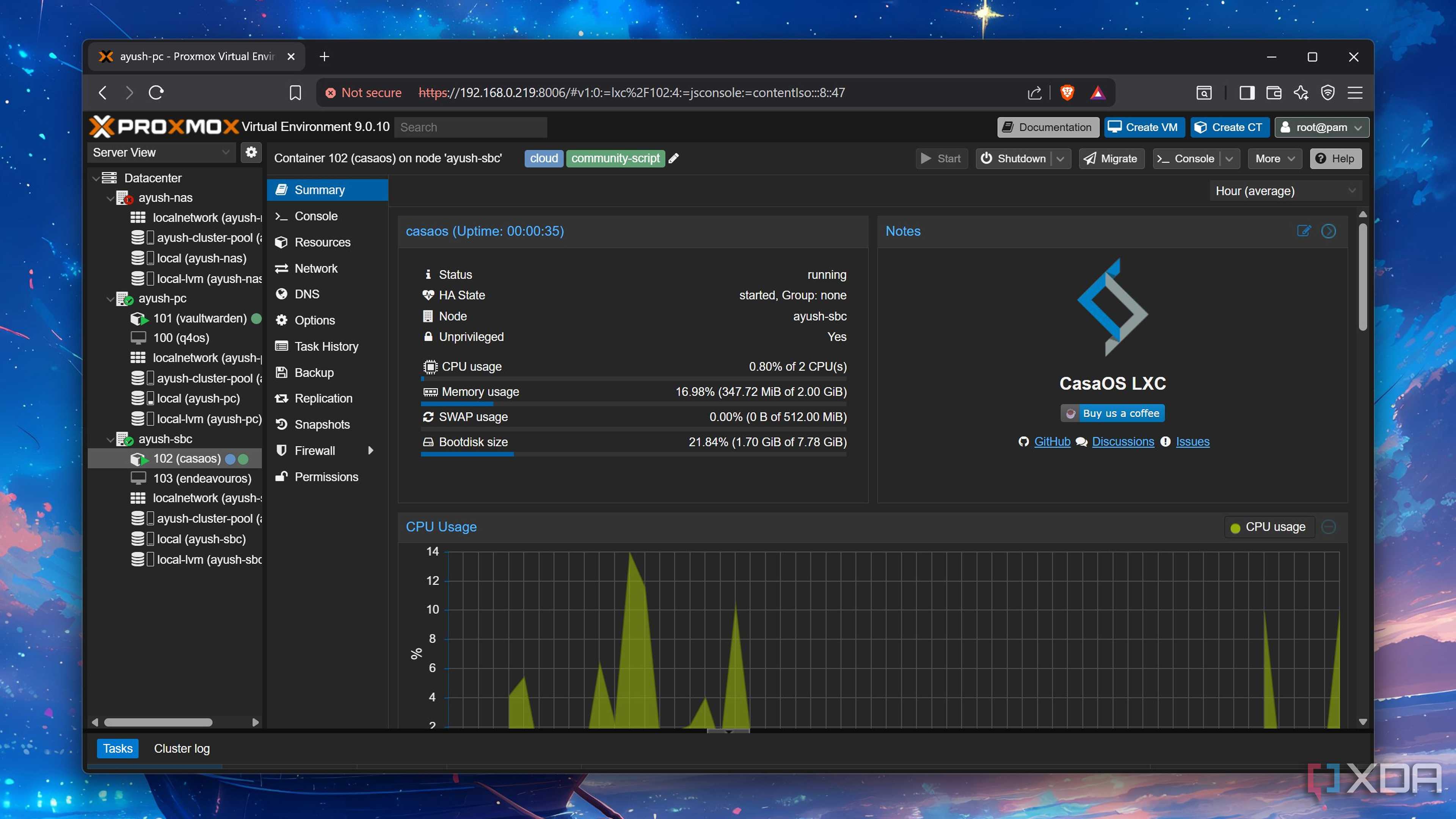Open the Hour (average) timeframe dropdown

pos(1285,191)
